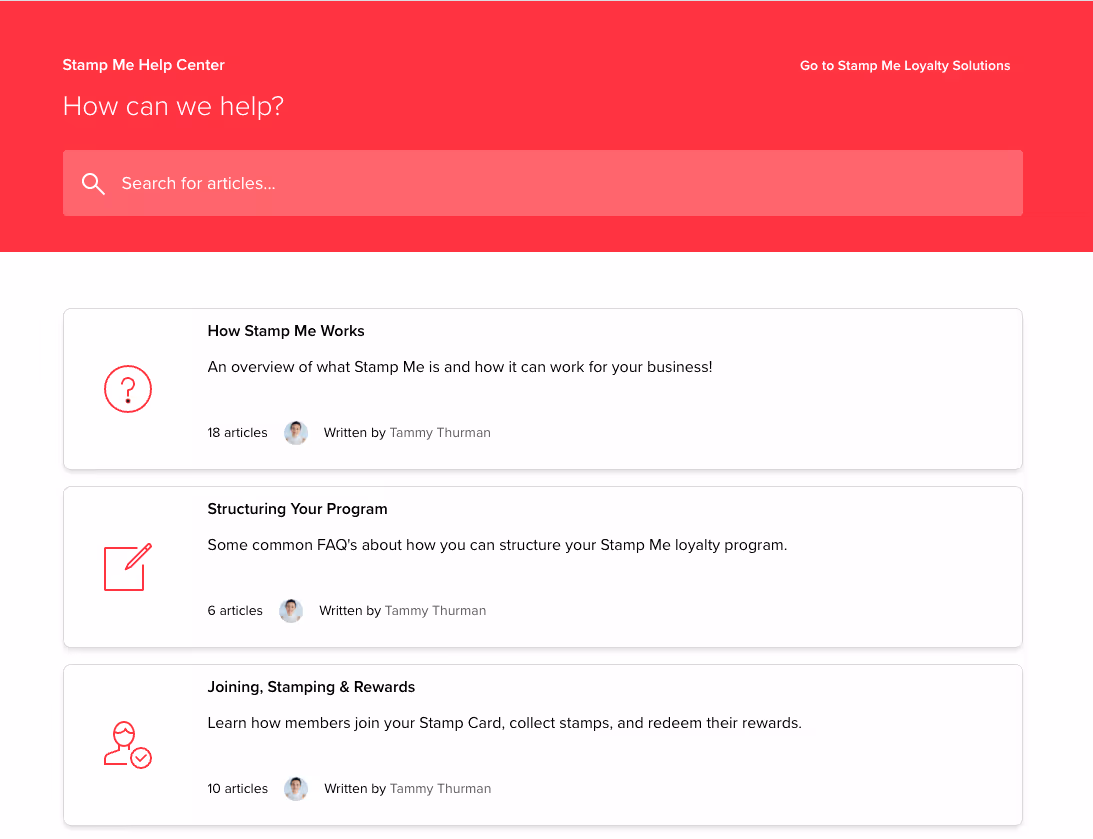Click the author avatar in Joining, Stamping & Rewards

tap(295, 788)
